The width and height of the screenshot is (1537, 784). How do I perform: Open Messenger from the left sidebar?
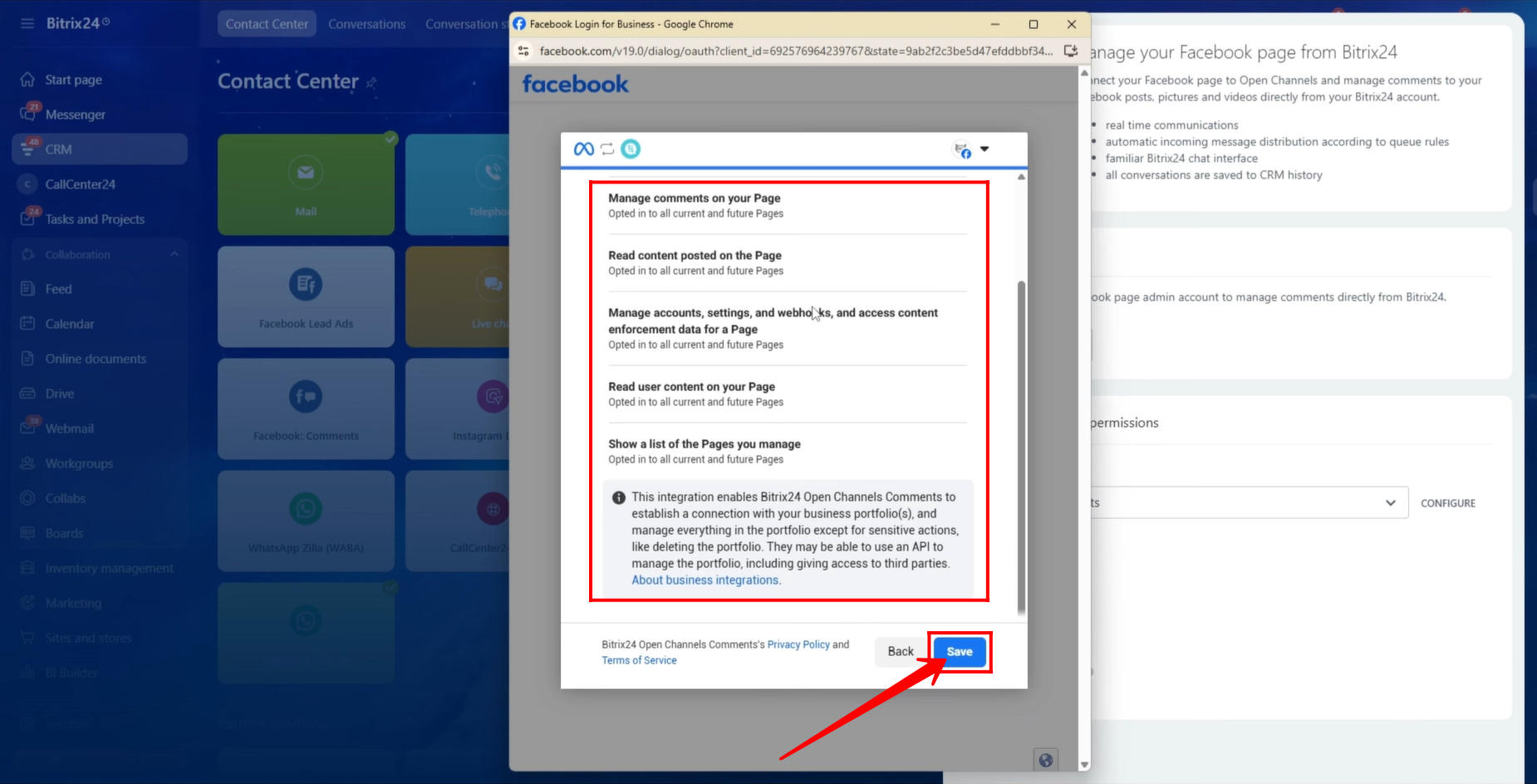coord(75,115)
